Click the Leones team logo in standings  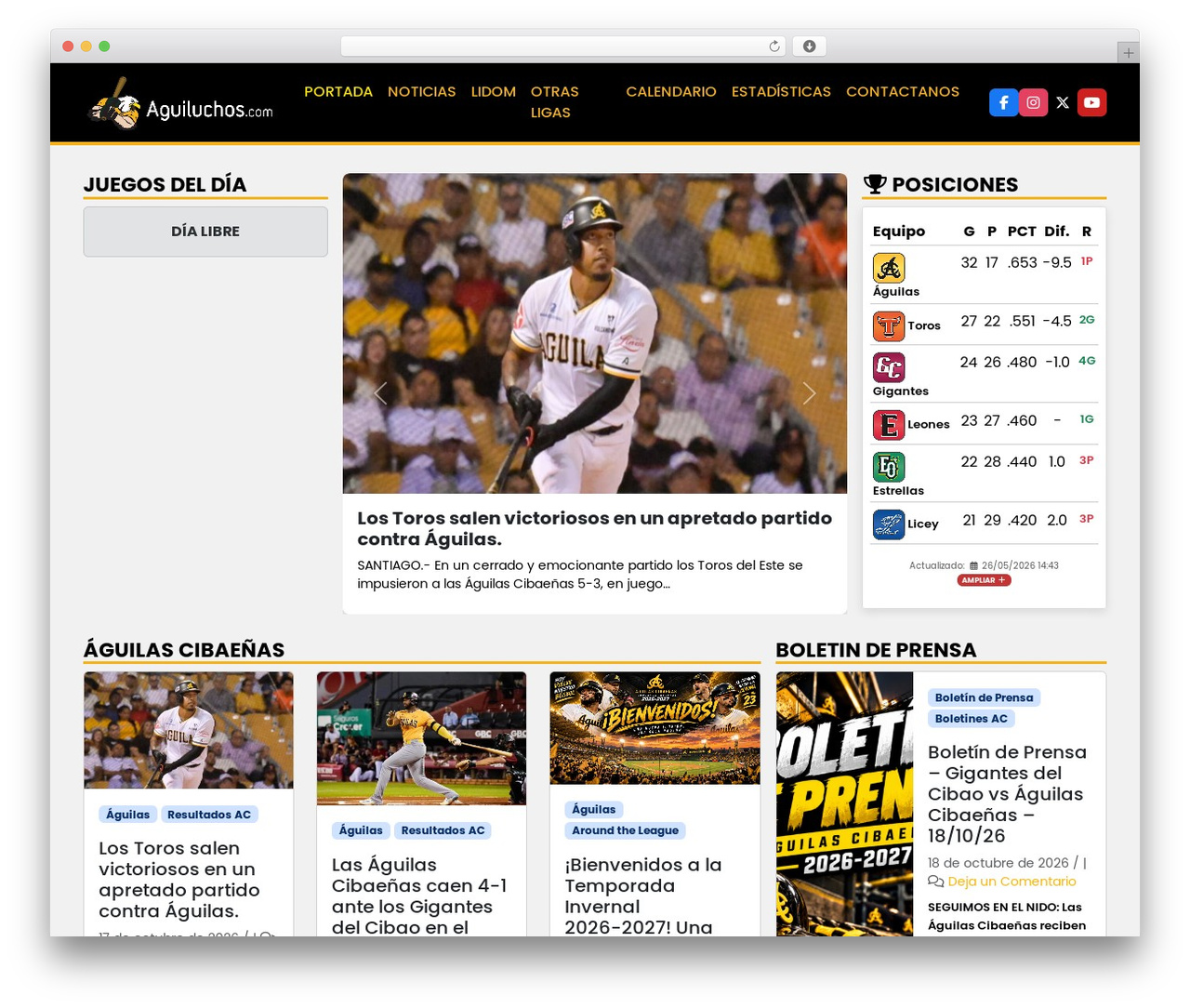[889, 425]
